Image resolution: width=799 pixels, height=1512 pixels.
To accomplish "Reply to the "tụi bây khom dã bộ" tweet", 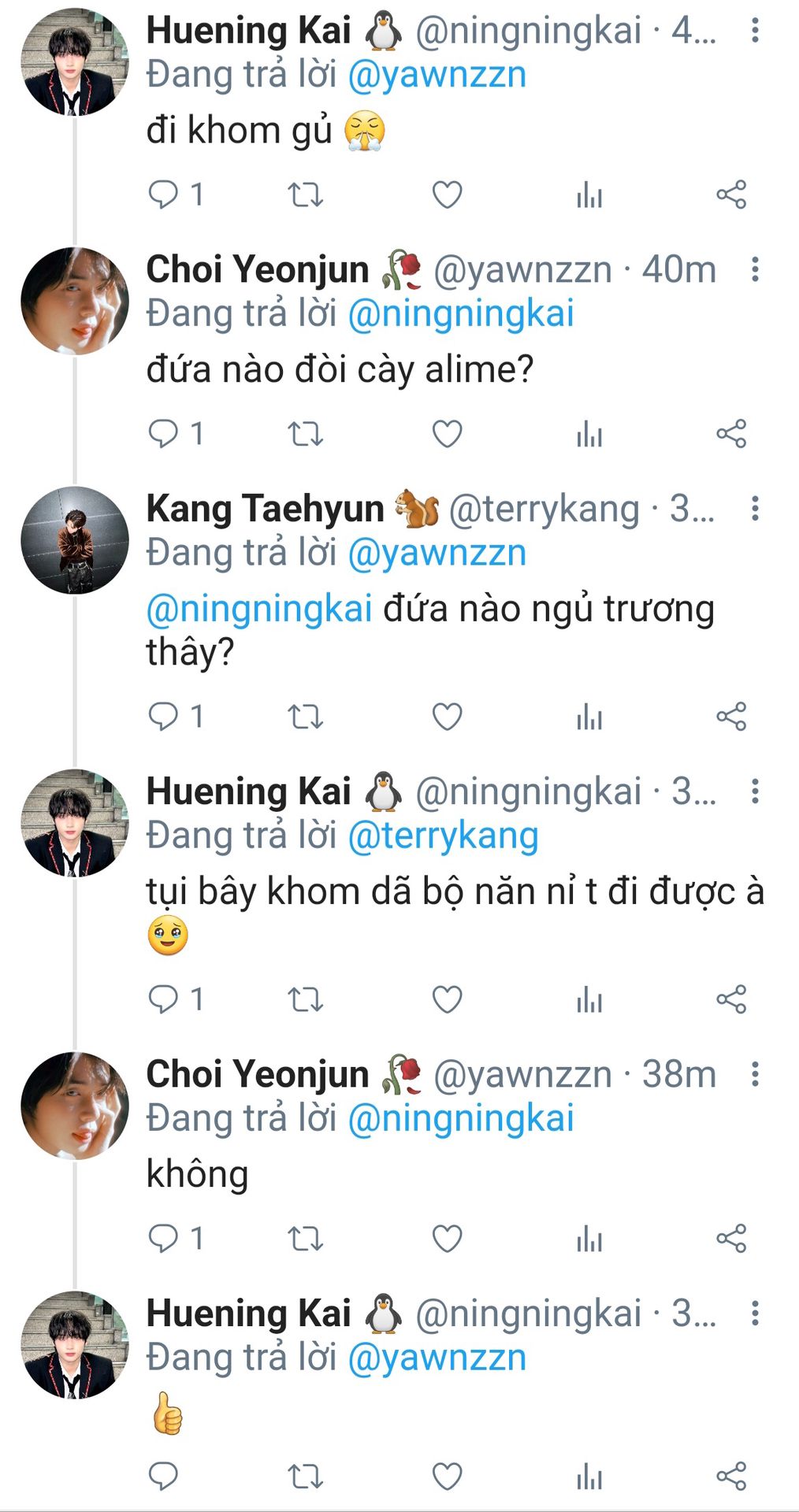I will click(163, 999).
